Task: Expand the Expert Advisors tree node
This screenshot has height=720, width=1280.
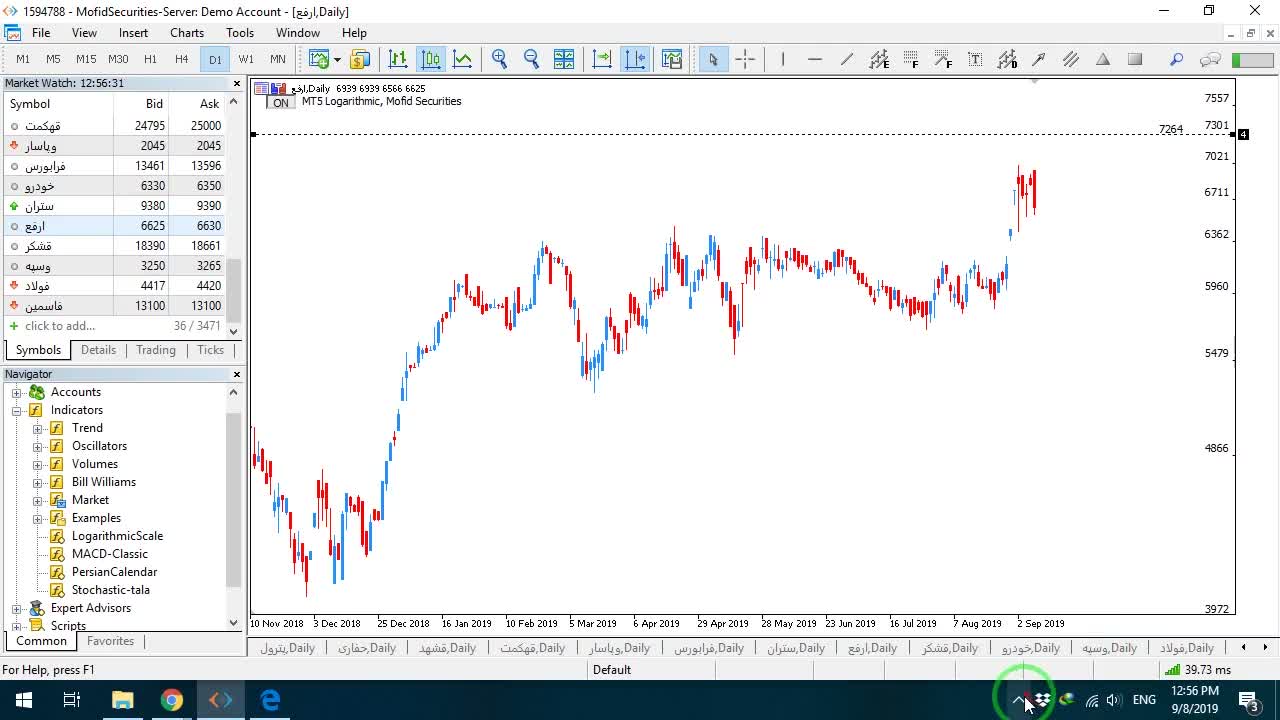Action: click(x=17, y=608)
